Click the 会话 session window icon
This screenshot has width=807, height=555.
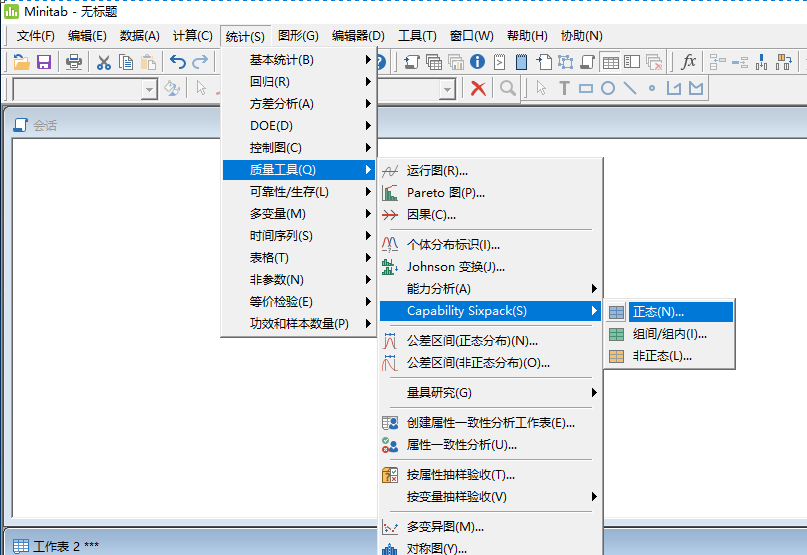click(x=21, y=125)
